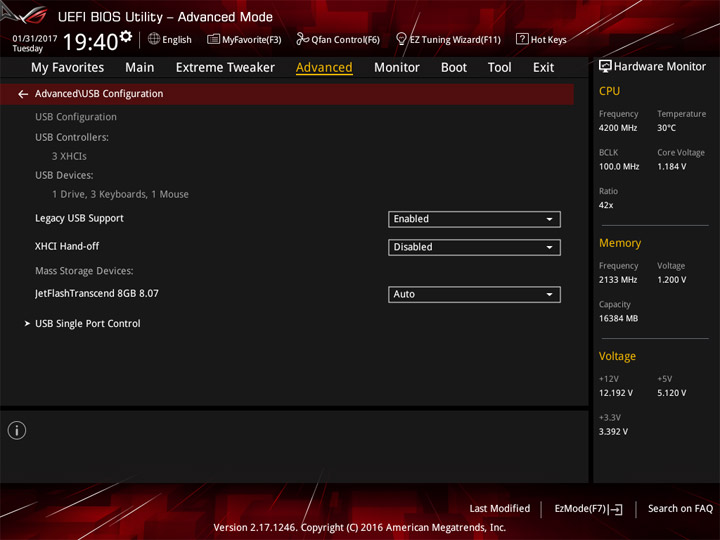Click the 42x ratio value
Screen dimensions: 720x540
pyautogui.click(x=606, y=205)
